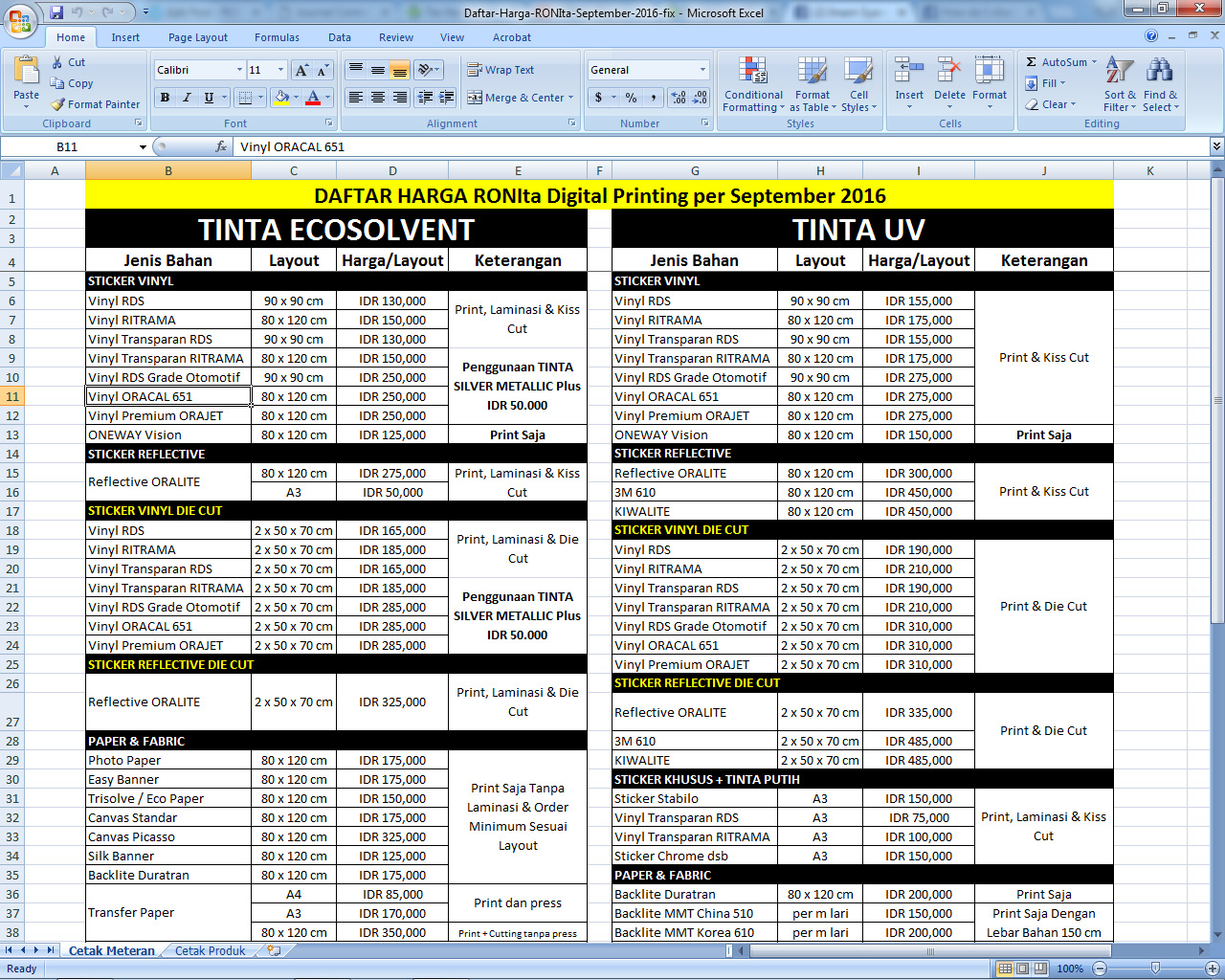Open the Clear dropdown

pyautogui.click(x=1051, y=104)
